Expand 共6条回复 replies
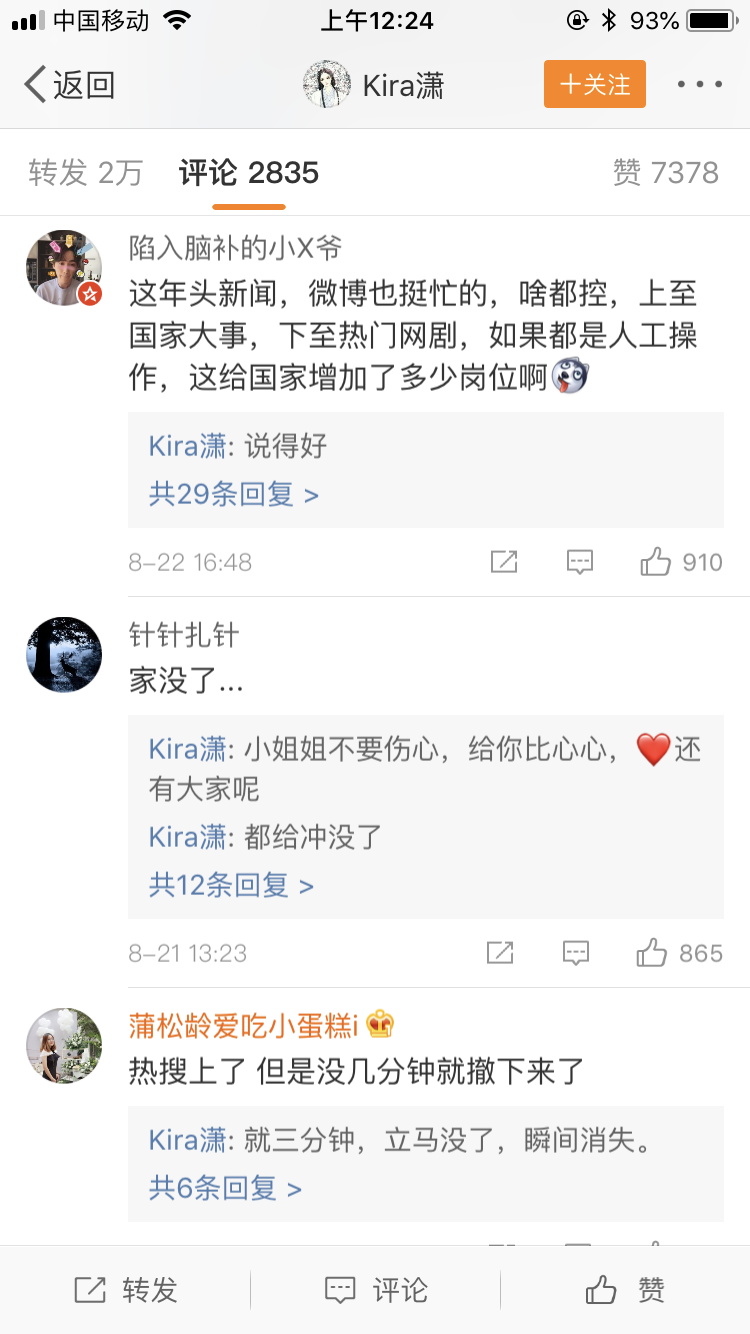The image size is (750, 1334). click(225, 1188)
